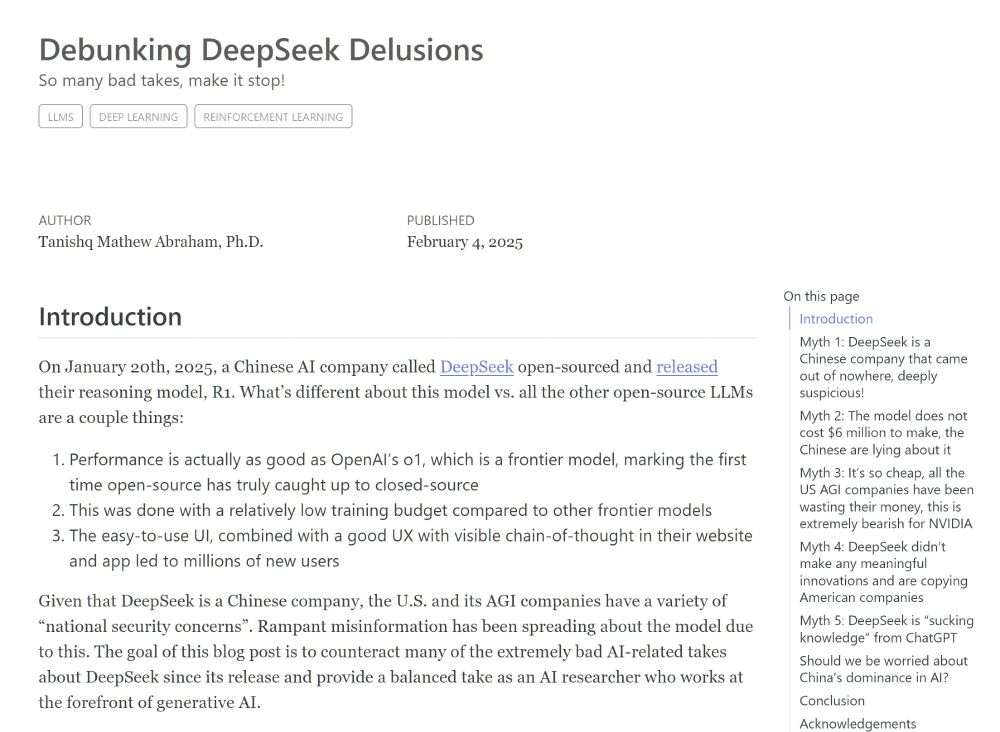
Task: Jump to Introduction in the page sidebar
Action: point(836,319)
